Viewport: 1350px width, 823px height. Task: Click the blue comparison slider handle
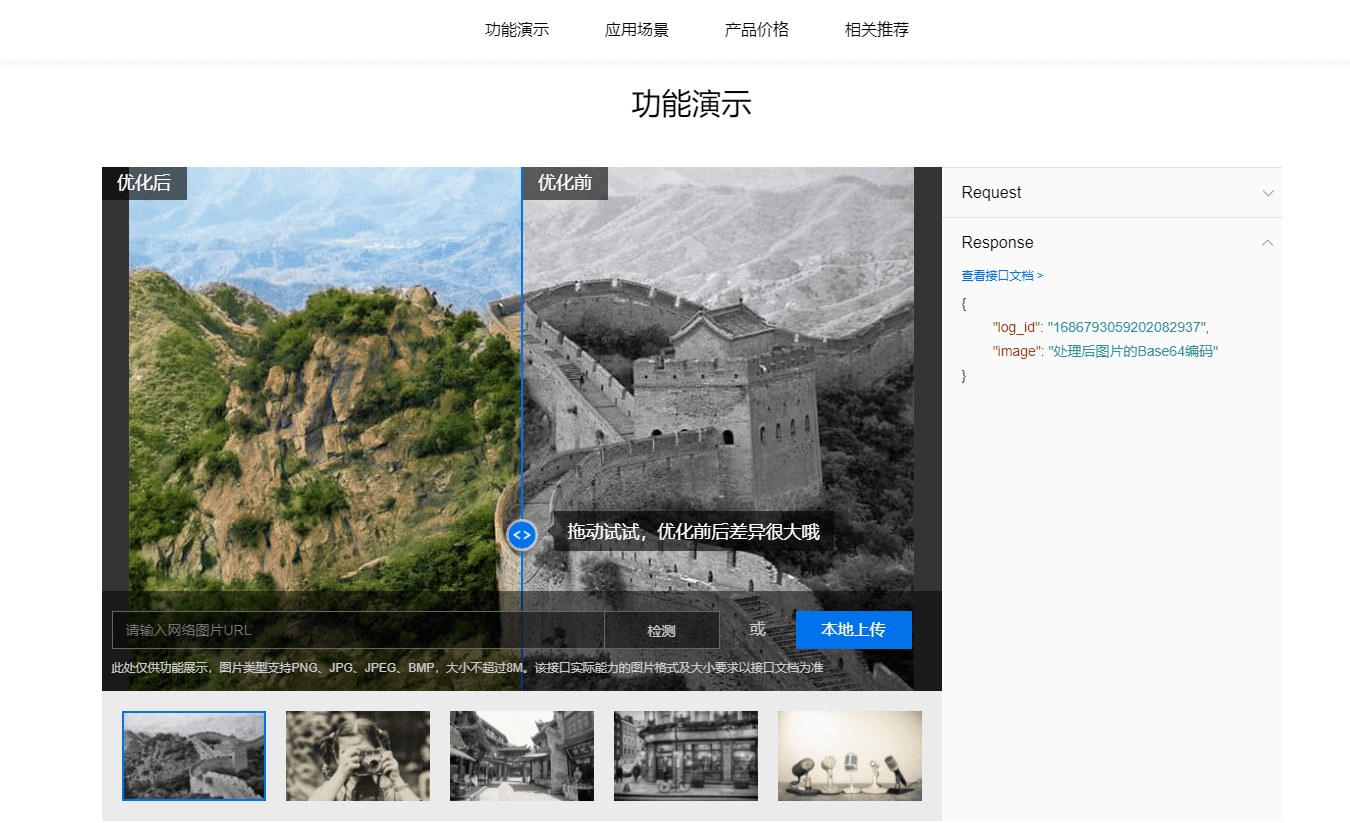tap(521, 534)
